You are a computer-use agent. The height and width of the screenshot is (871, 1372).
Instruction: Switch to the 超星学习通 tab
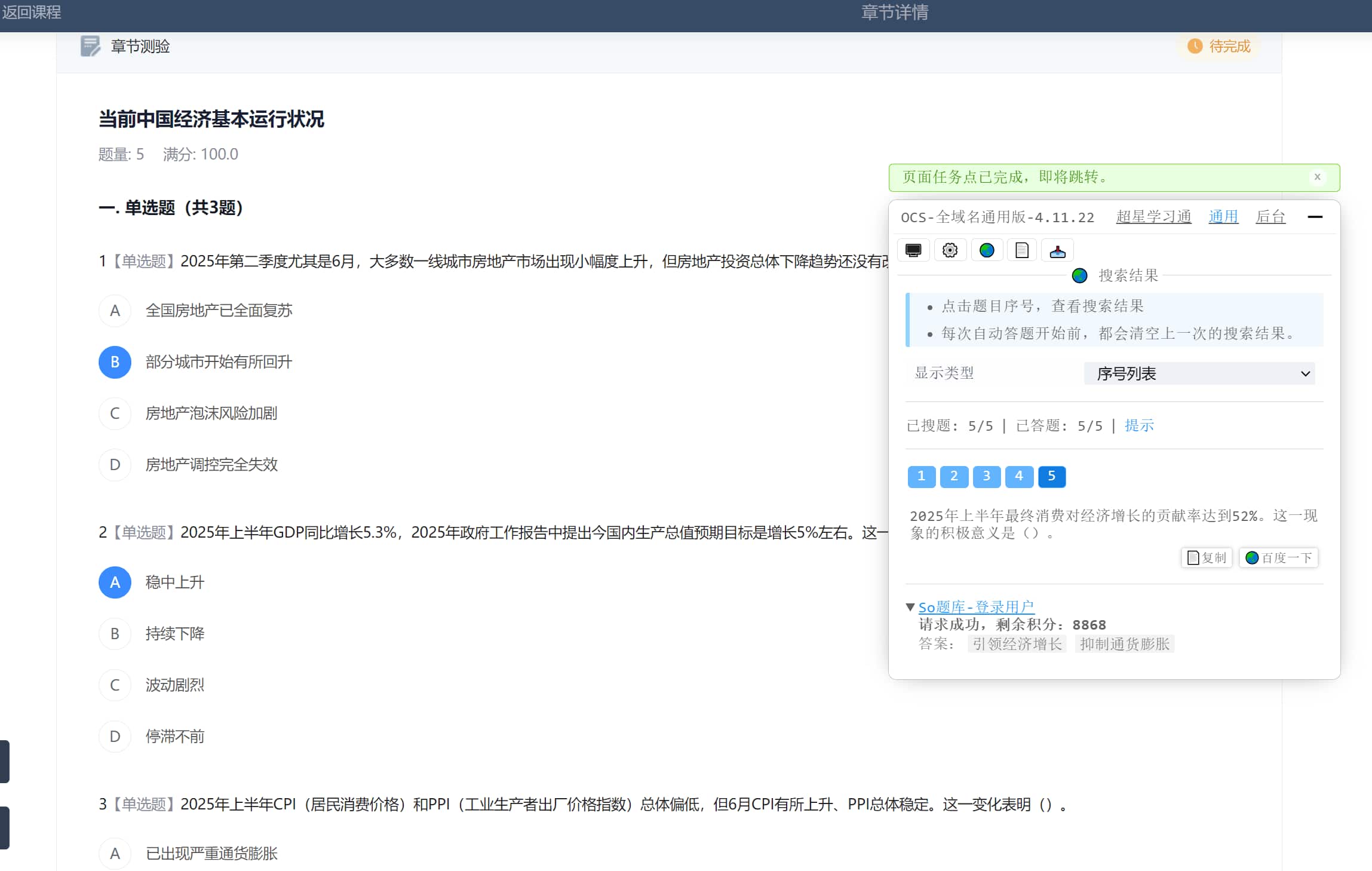click(x=1153, y=217)
